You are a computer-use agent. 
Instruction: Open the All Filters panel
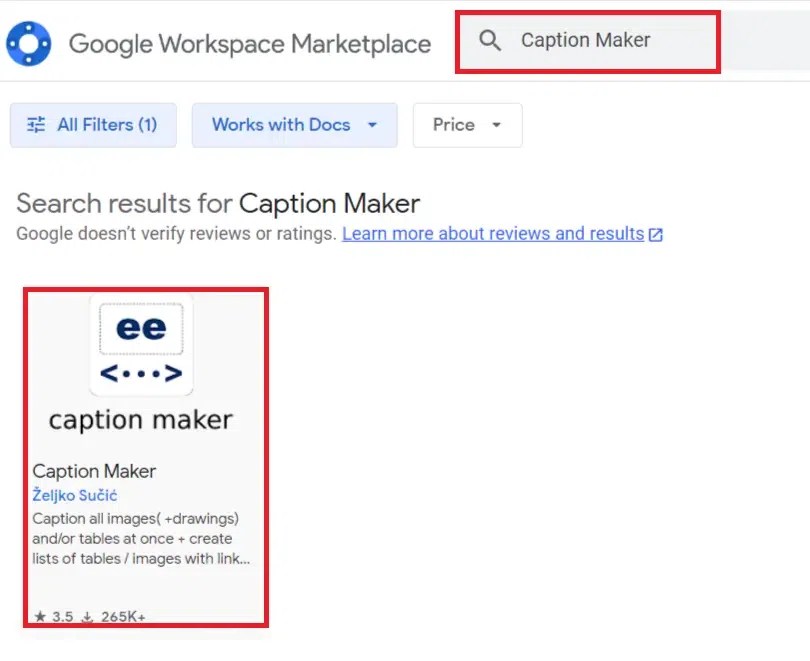(92, 124)
